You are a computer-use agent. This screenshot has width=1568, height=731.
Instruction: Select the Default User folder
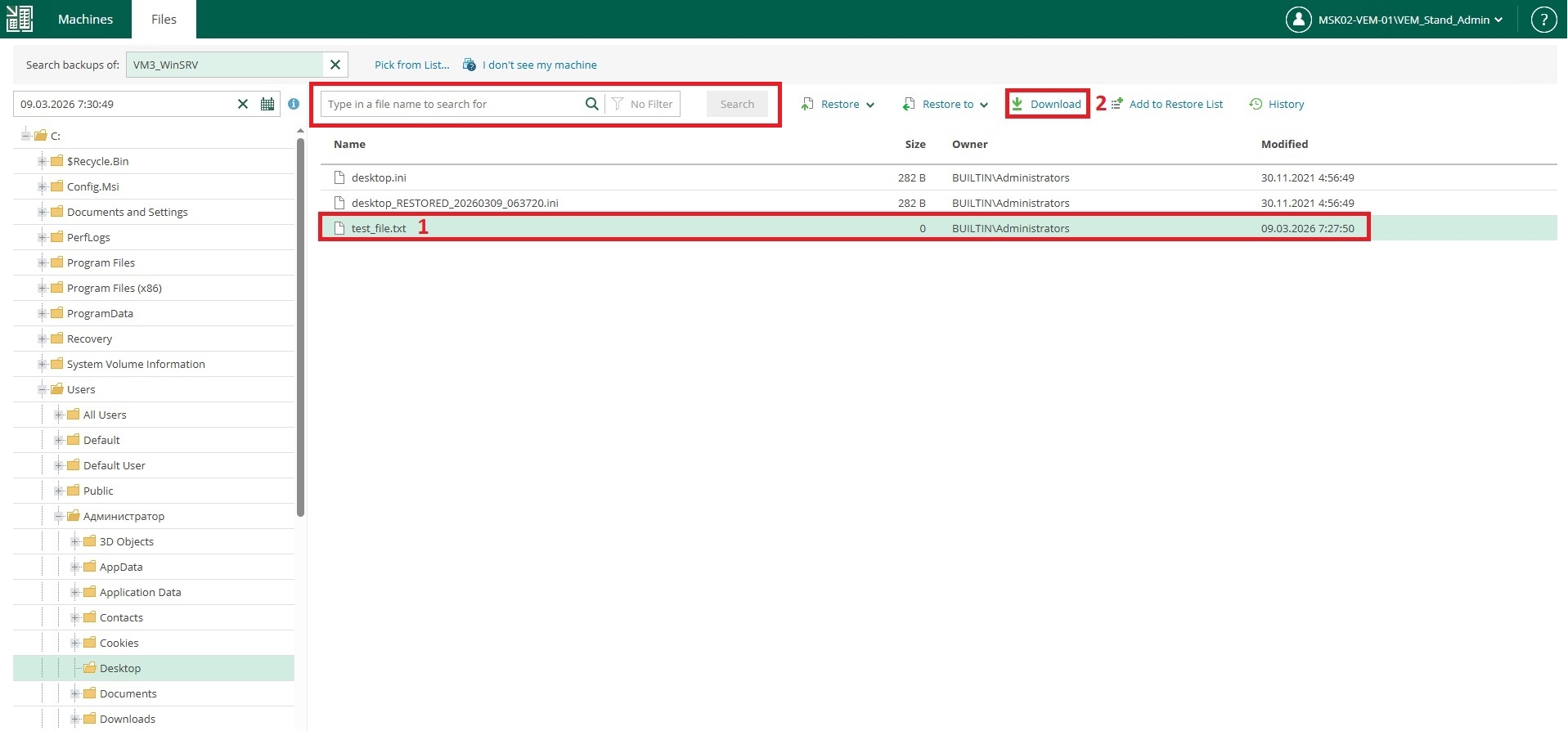(115, 465)
